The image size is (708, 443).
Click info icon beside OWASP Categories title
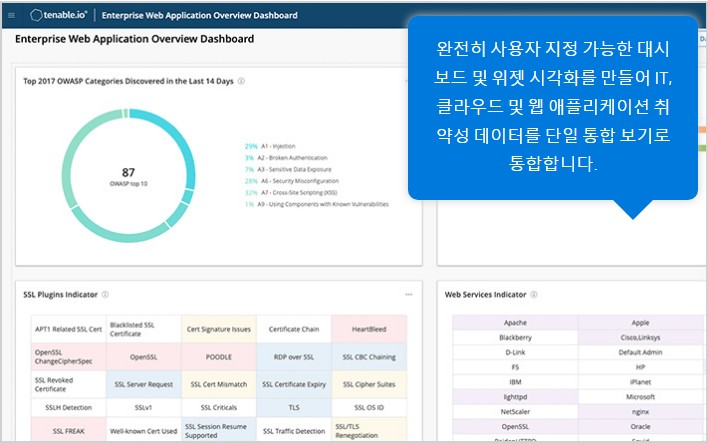[242, 82]
